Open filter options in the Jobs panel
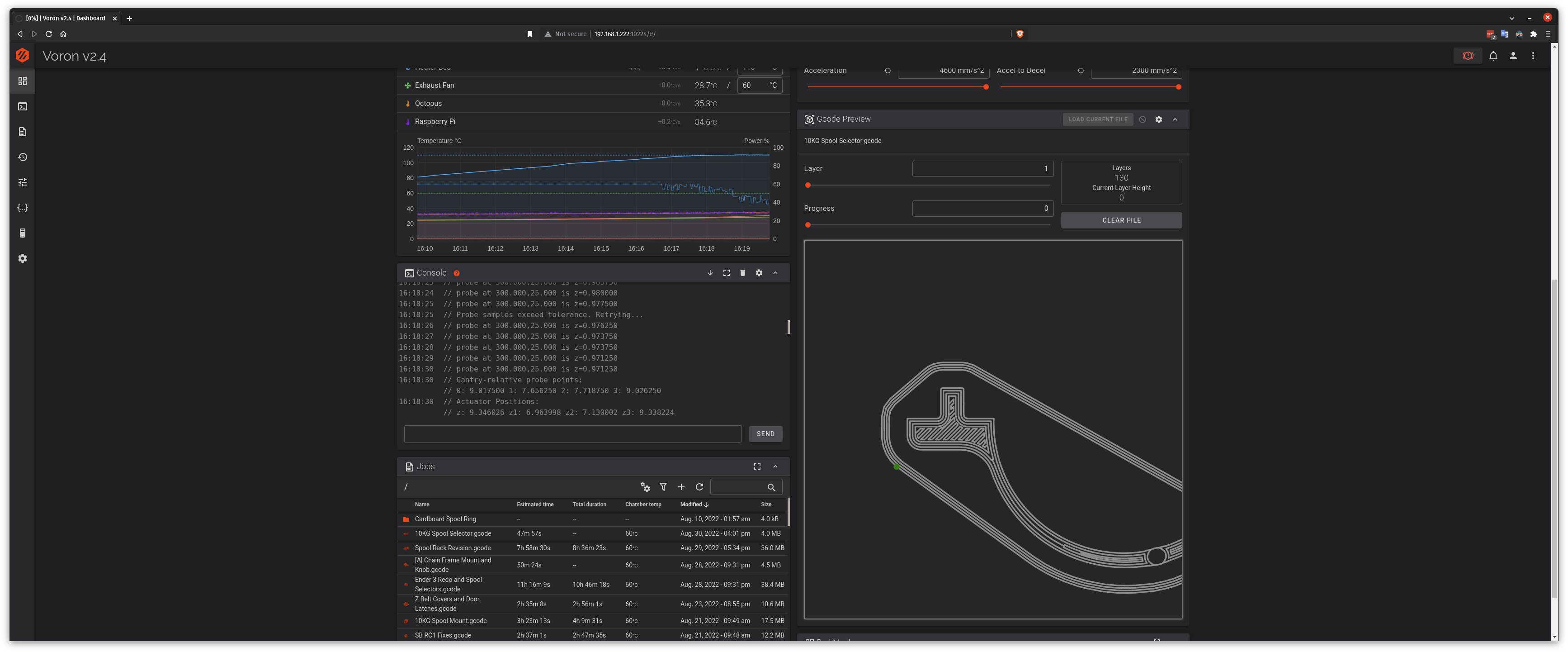Image resolution: width=1568 pixels, height=652 pixels. pos(663,487)
